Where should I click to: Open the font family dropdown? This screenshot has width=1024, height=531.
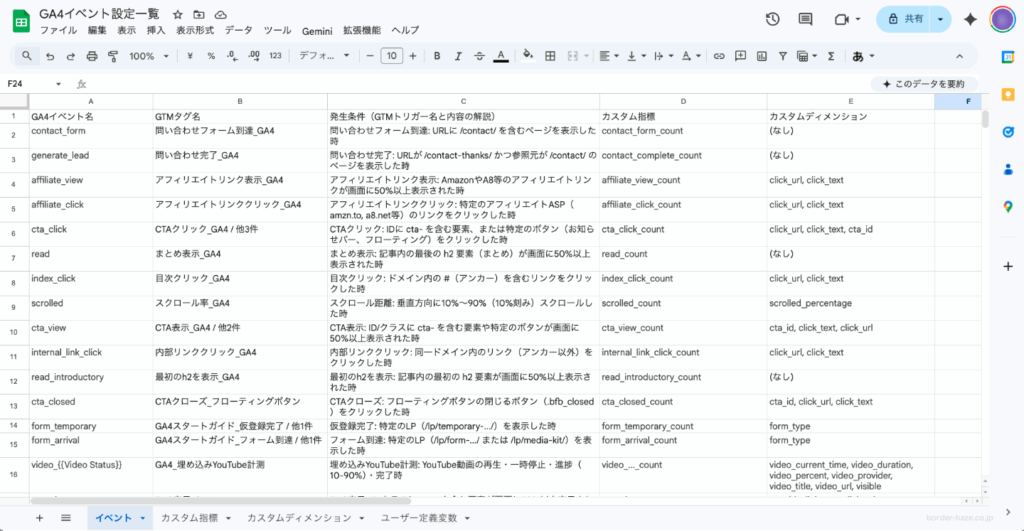coord(324,56)
